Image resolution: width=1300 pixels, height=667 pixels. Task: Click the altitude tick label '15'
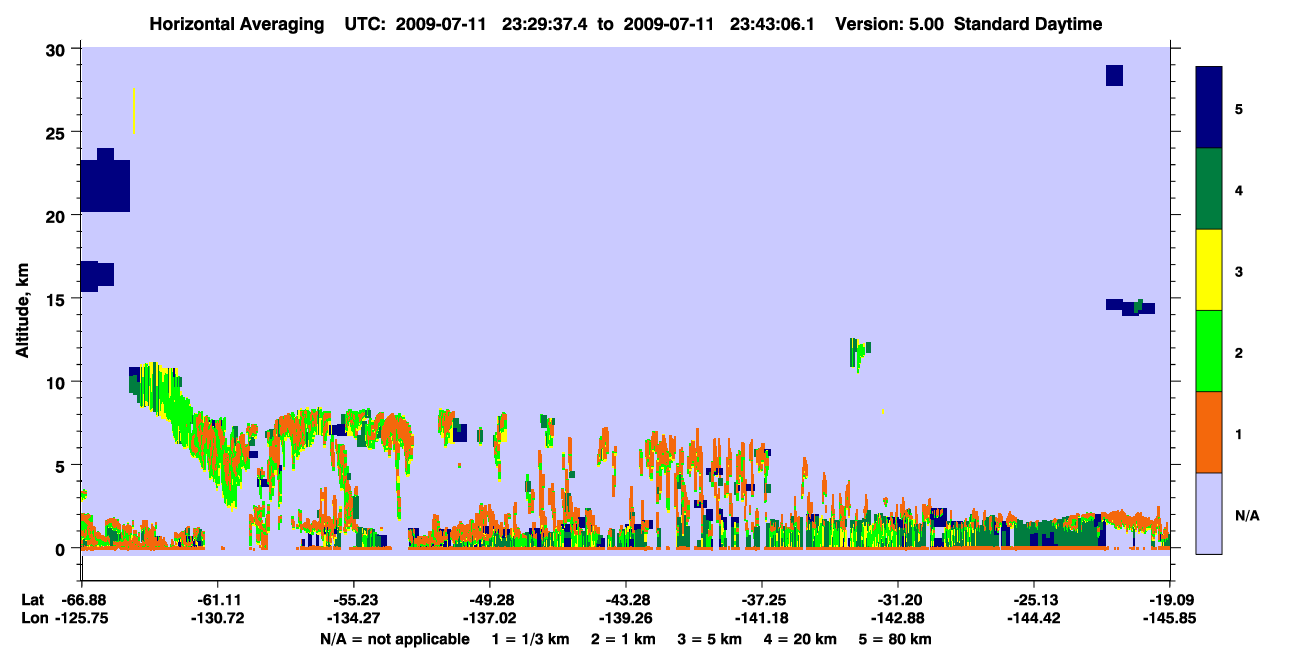coord(58,299)
